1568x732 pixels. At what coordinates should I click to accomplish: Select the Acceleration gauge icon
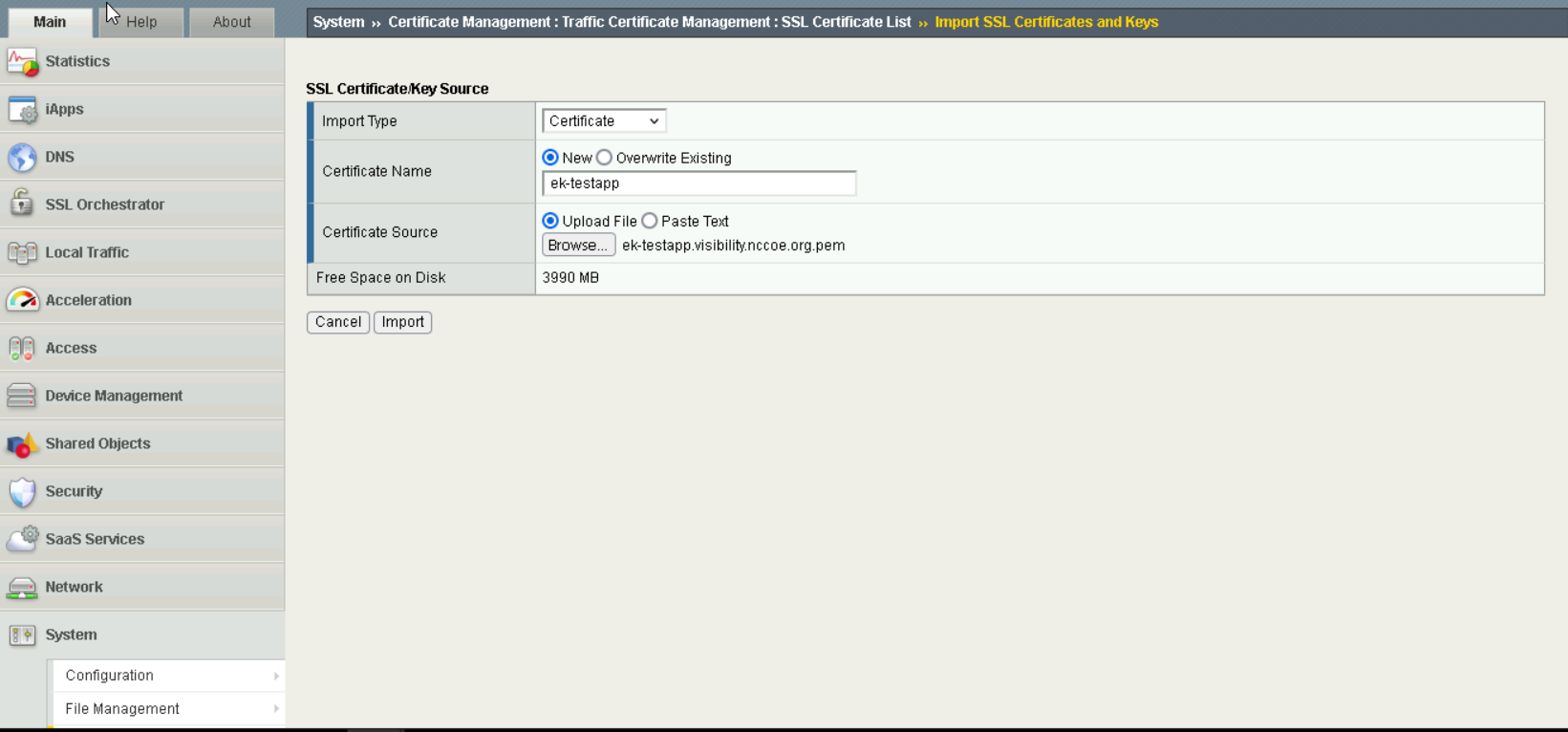22,300
